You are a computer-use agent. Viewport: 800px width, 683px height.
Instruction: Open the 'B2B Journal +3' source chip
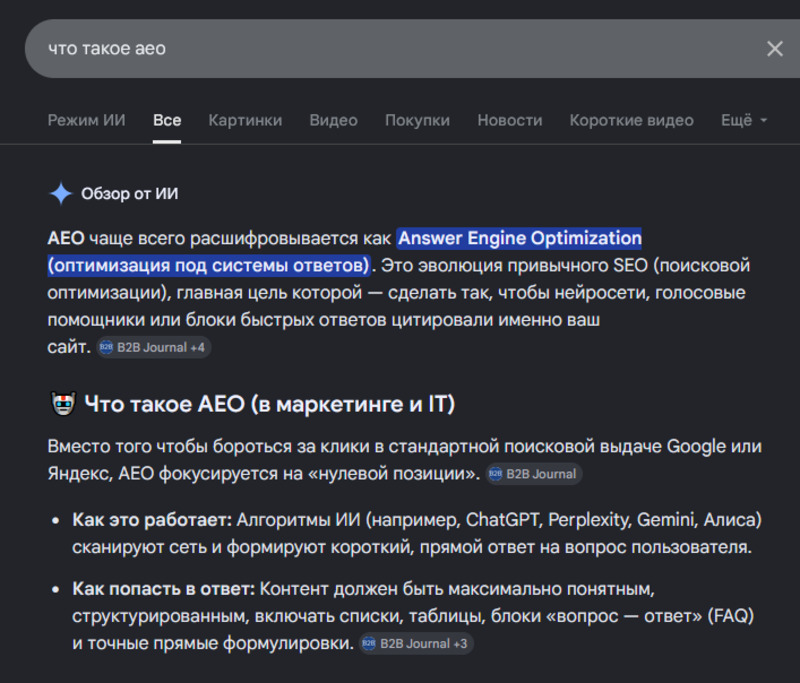416,644
